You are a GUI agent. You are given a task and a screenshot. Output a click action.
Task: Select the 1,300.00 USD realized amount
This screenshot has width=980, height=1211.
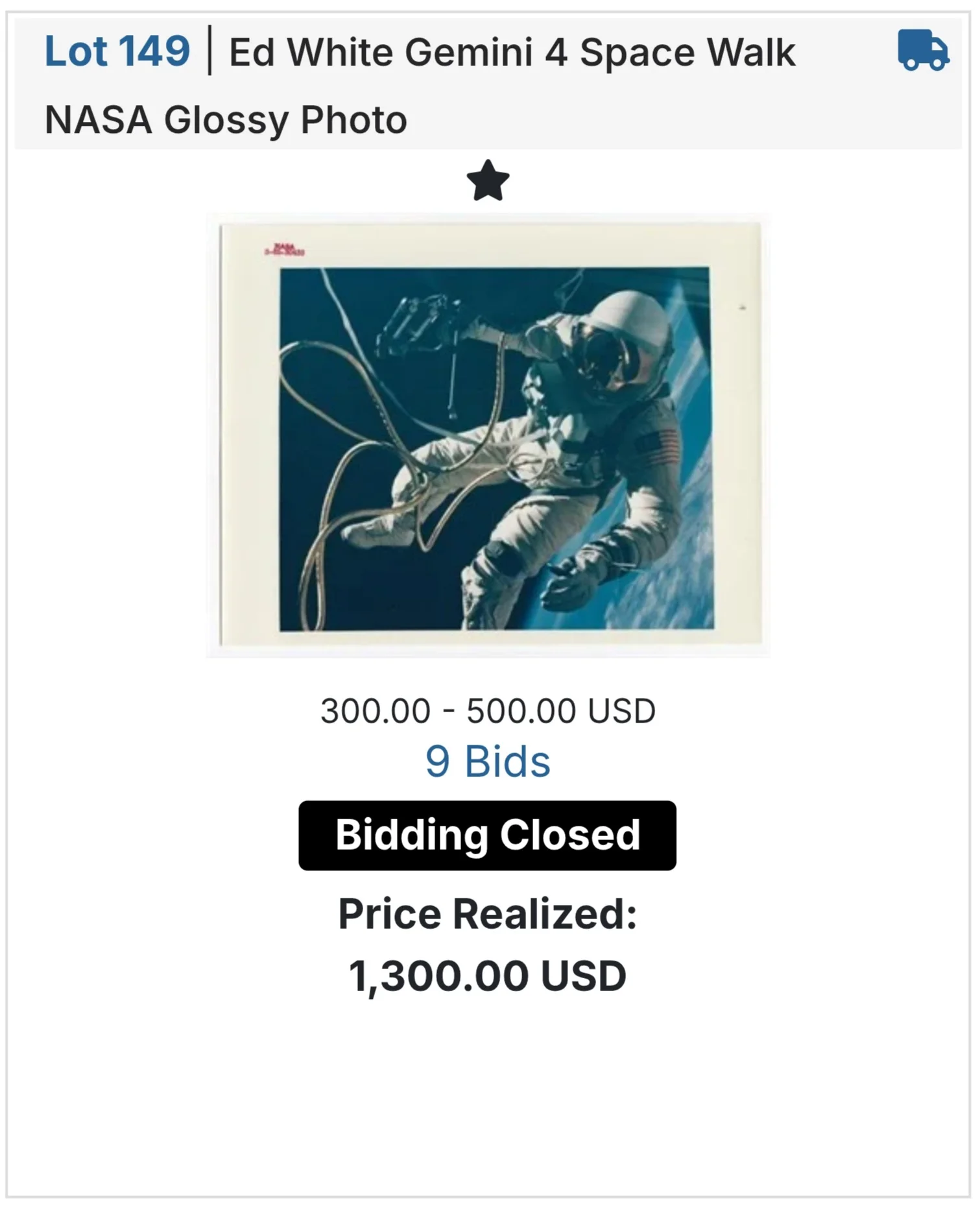pos(488,976)
